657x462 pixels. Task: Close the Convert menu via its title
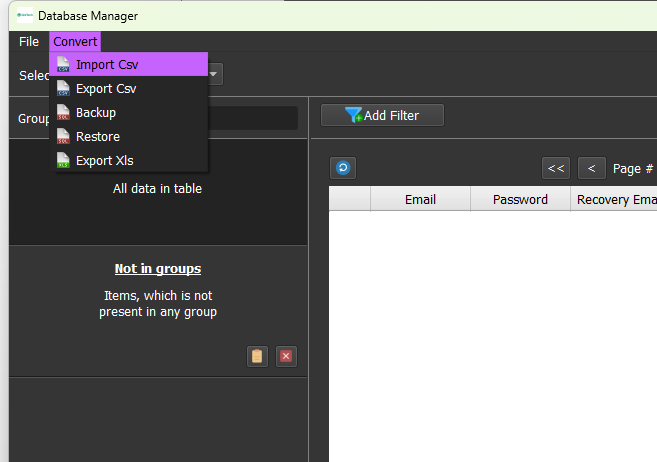[75, 42]
